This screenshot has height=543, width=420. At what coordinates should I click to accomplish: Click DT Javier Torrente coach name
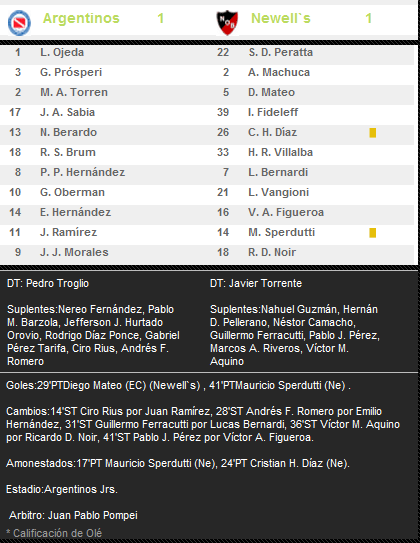(x=256, y=283)
